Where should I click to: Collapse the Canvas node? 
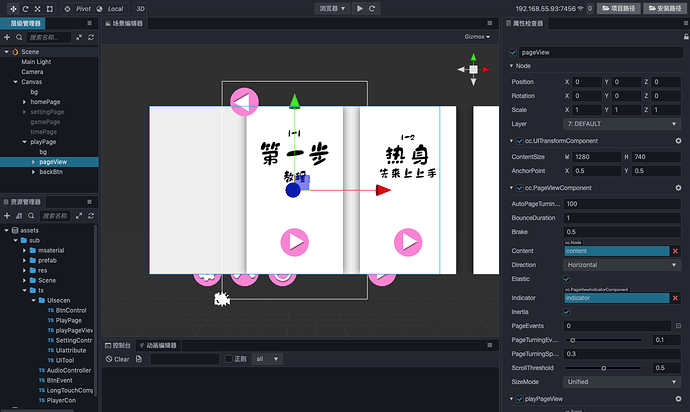(15, 82)
